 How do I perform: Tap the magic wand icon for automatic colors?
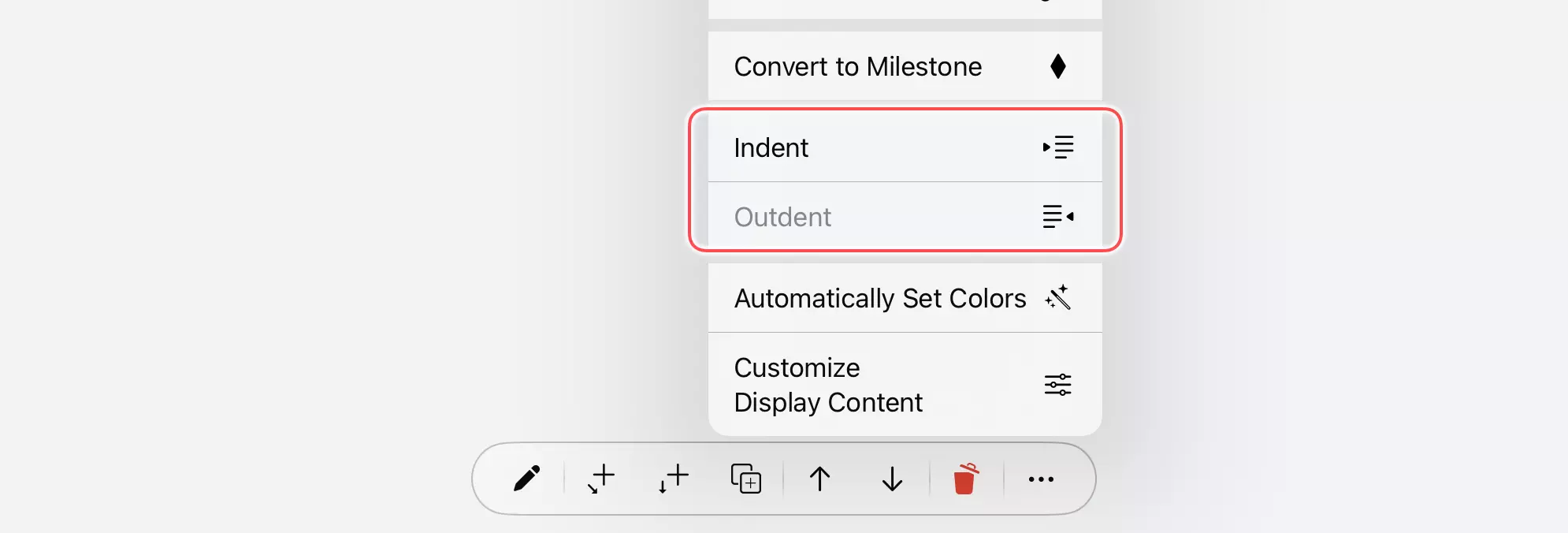coord(1059,298)
